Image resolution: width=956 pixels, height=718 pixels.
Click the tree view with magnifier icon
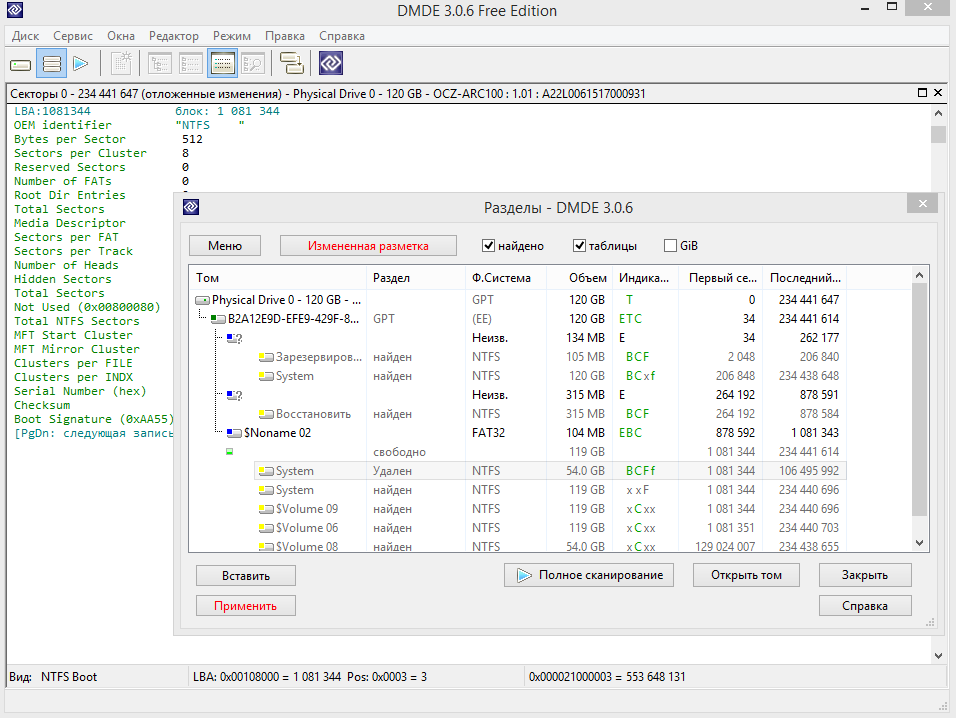coord(252,64)
